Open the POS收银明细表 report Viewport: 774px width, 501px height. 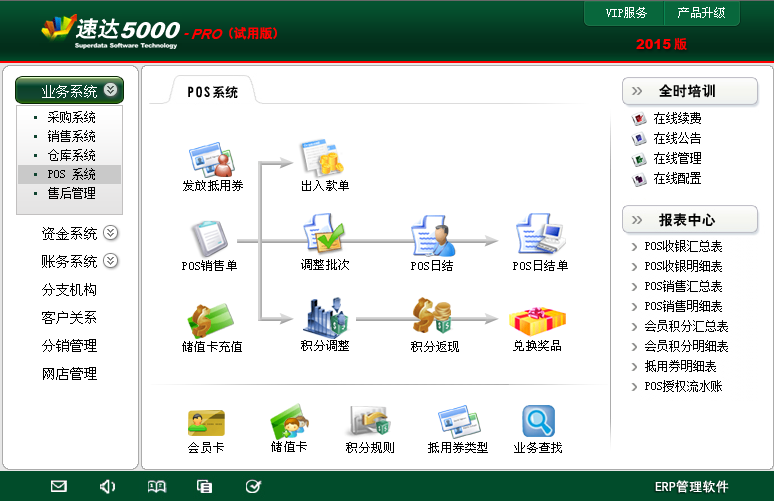click(683, 267)
